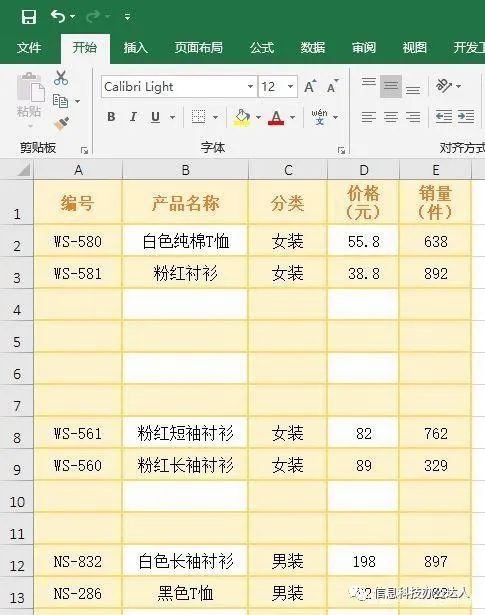Select cell B2 containing 白色纯棉T恤
This screenshot has width=485, height=615.
pos(185,241)
